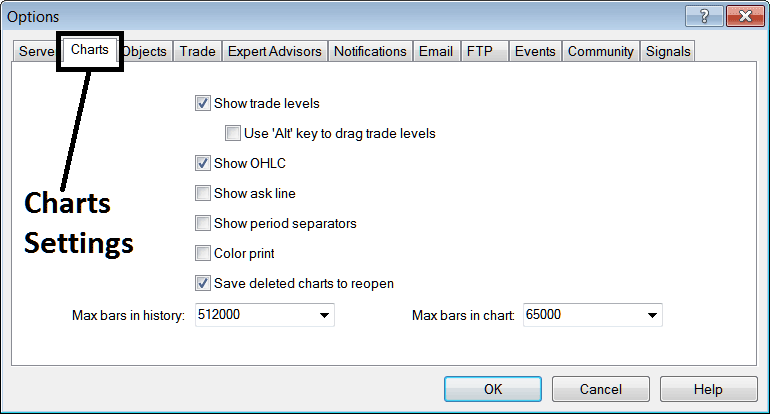Open the Email settings tab
This screenshot has width=770, height=414.
coord(435,52)
